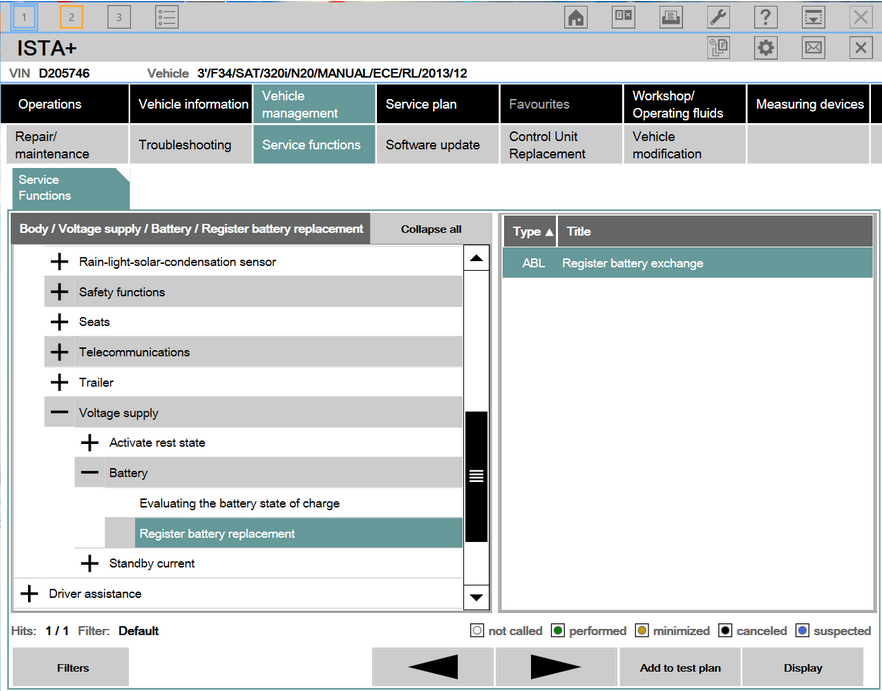Click the Display button
The image size is (882, 691).
click(x=802, y=668)
